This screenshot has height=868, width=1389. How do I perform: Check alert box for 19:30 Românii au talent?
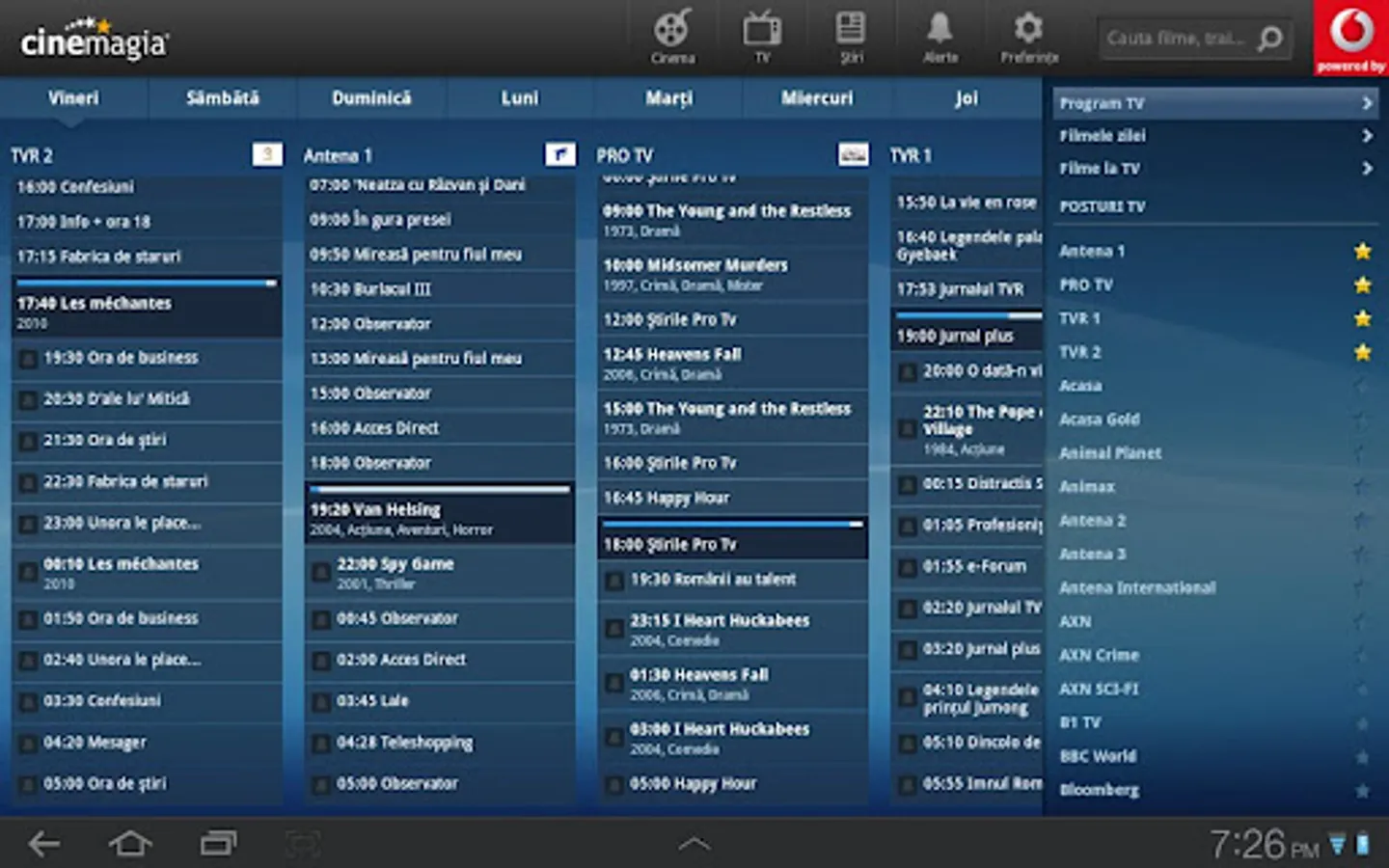coord(613,581)
